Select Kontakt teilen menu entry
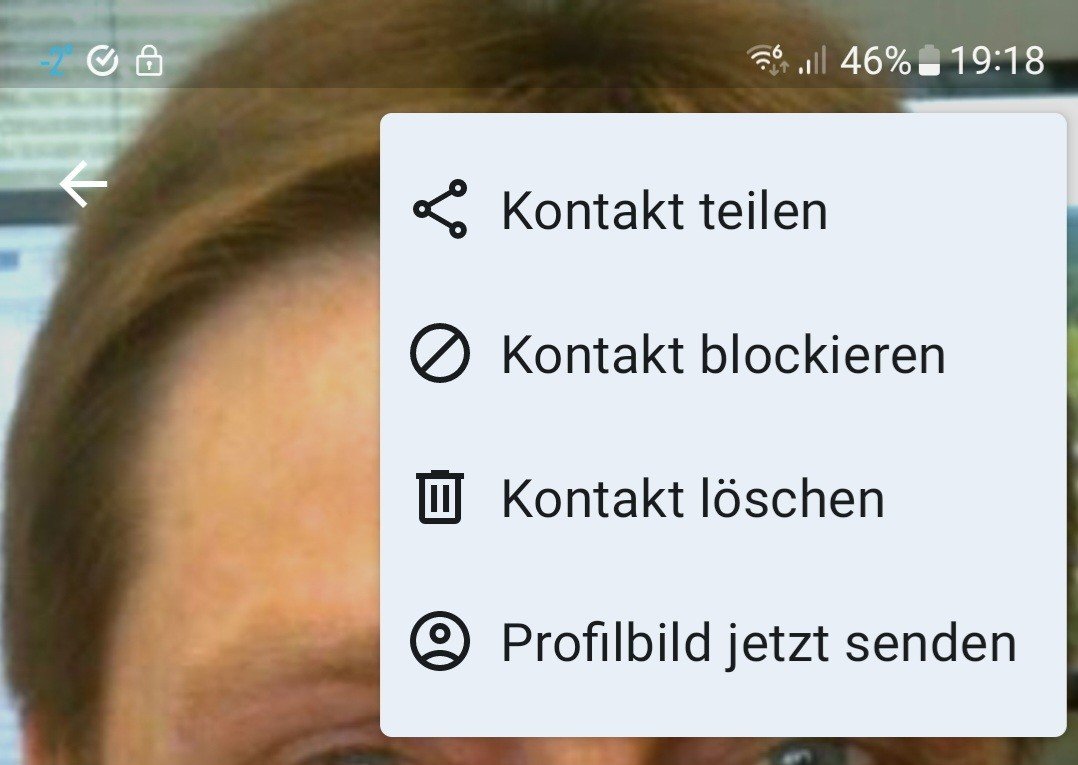1078x765 pixels. coord(723,210)
